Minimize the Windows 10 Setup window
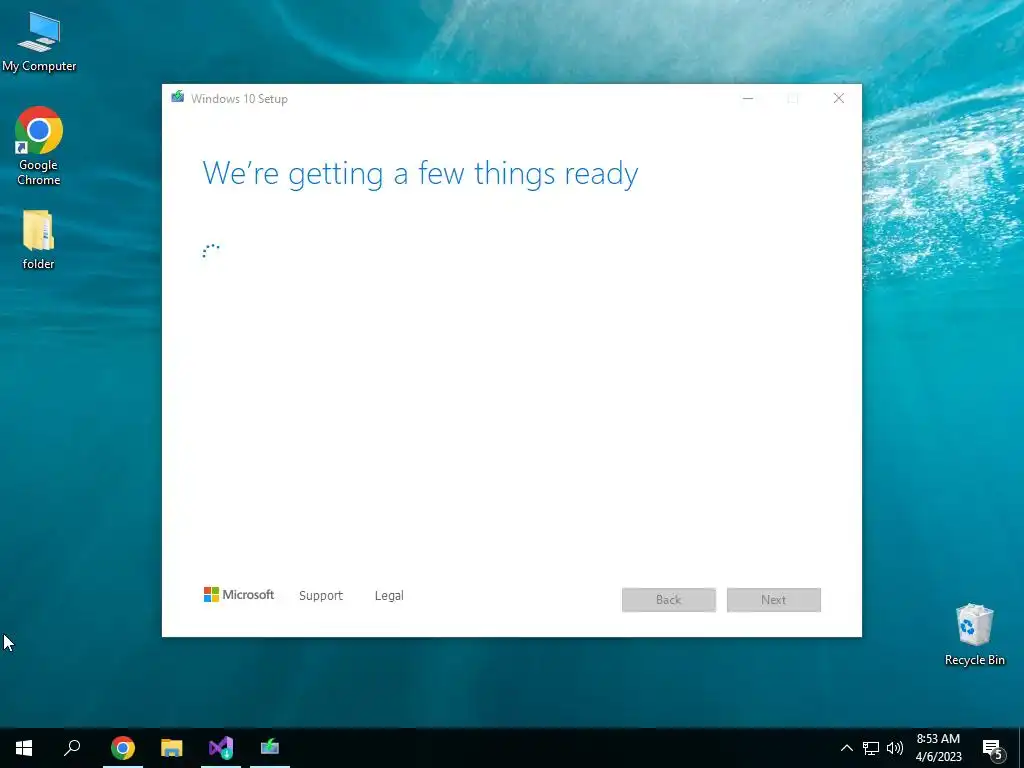Image resolution: width=1024 pixels, height=768 pixels. [x=748, y=99]
